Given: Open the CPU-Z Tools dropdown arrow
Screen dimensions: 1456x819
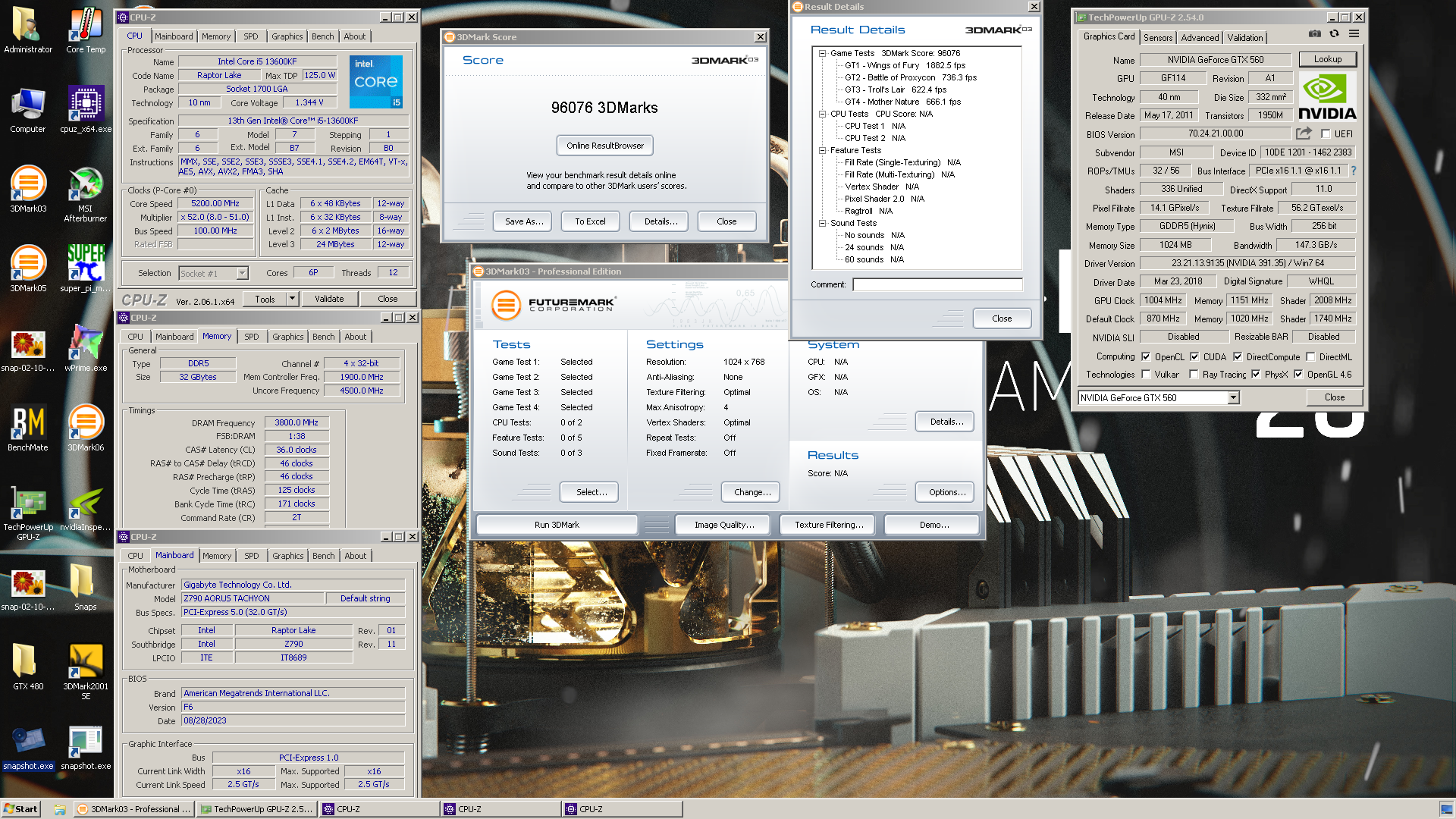Looking at the screenshot, I should 292,299.
